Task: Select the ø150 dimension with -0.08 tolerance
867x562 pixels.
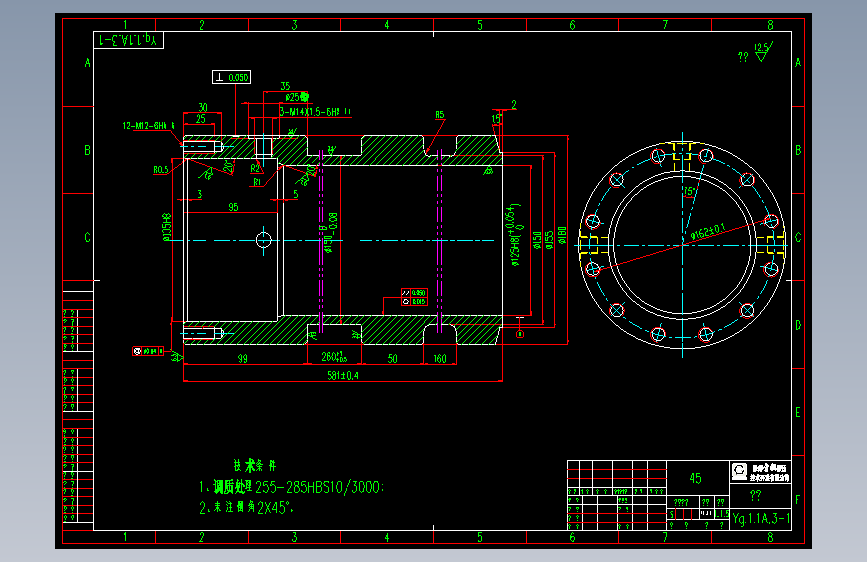Action: 330,233
